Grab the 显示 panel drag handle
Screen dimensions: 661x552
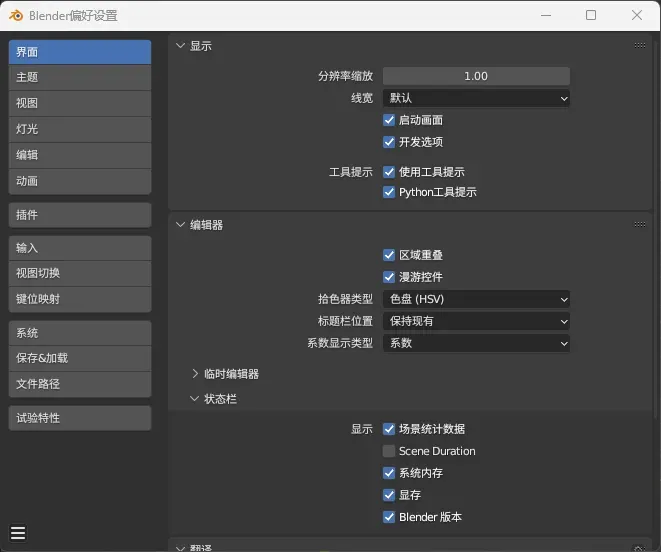click(x=640, y=46)
